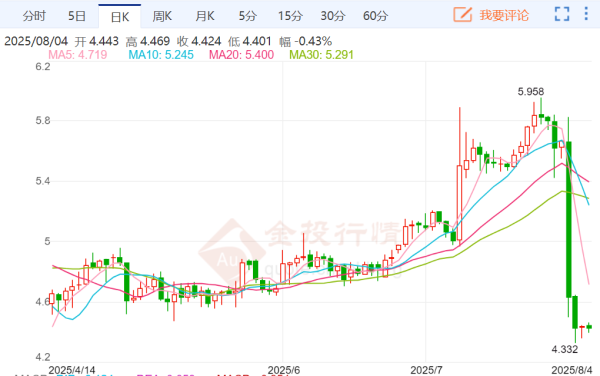Select the 30分 interval tab
Screen dimensions: 600x376
[333, 16]
